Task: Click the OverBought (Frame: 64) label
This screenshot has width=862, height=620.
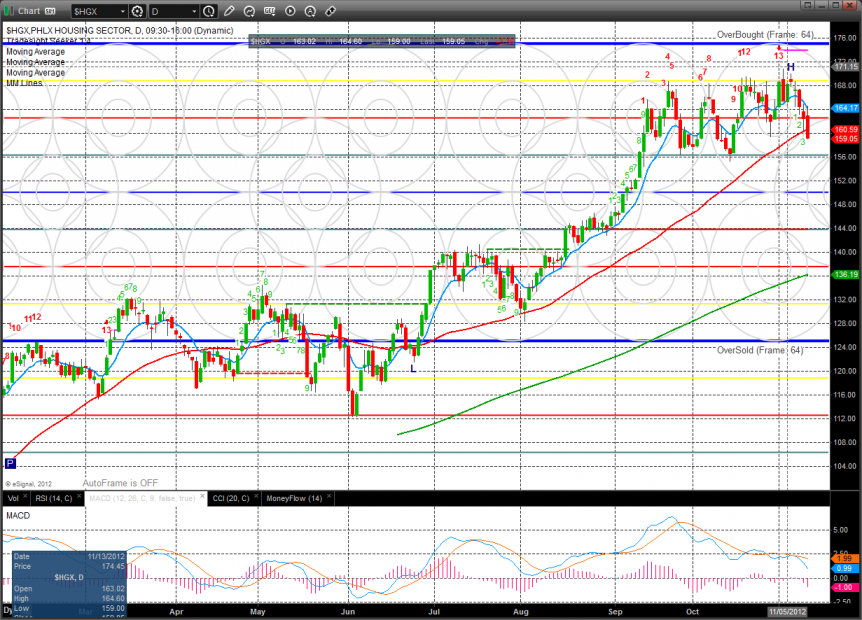Action: coord(765,35)
